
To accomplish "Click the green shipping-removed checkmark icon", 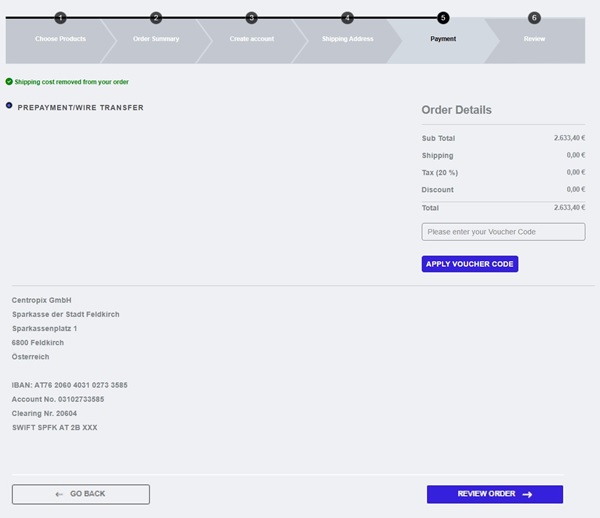I will [9, 82].
